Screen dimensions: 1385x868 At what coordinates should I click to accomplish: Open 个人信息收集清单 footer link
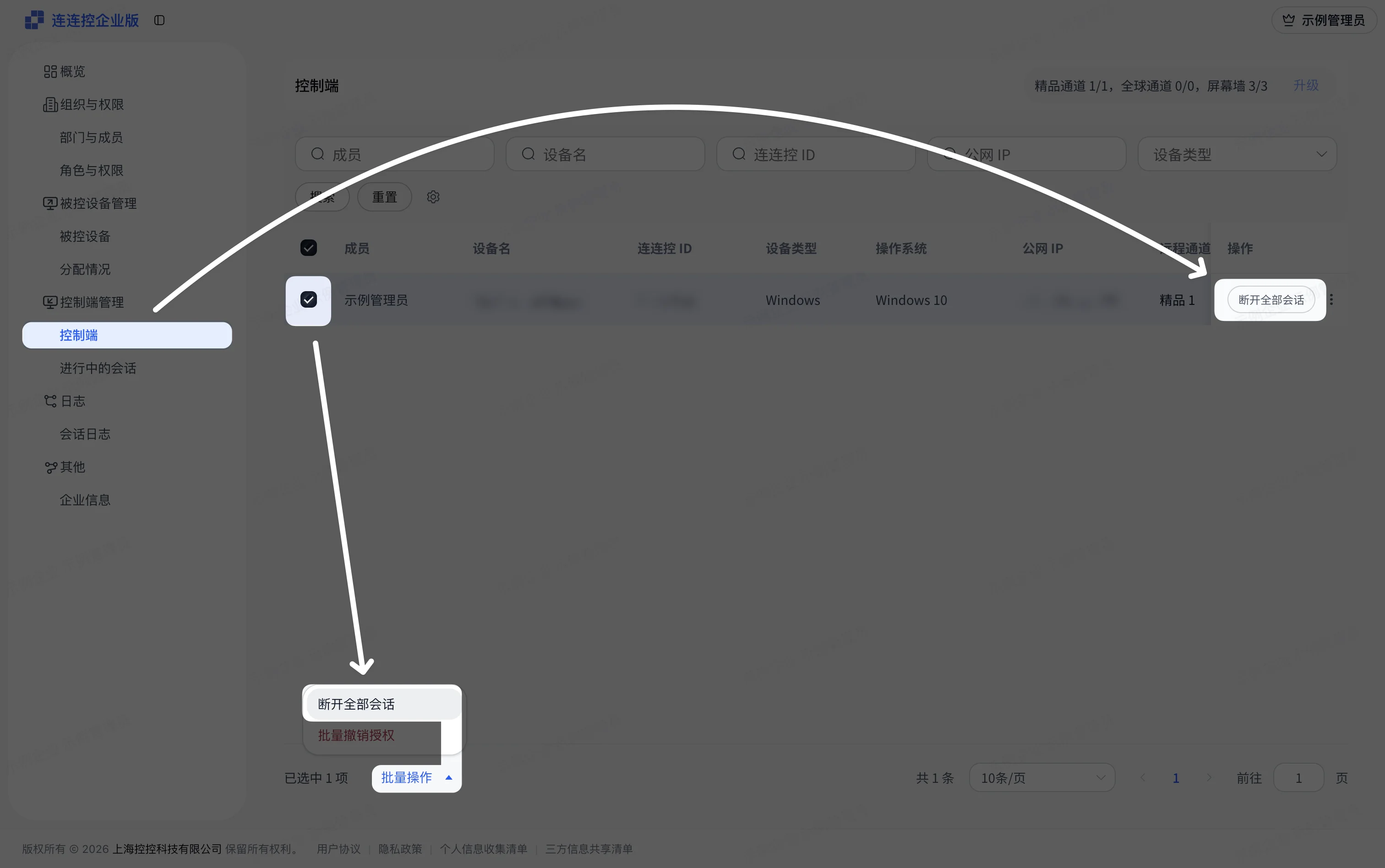(x=484, y=848)
